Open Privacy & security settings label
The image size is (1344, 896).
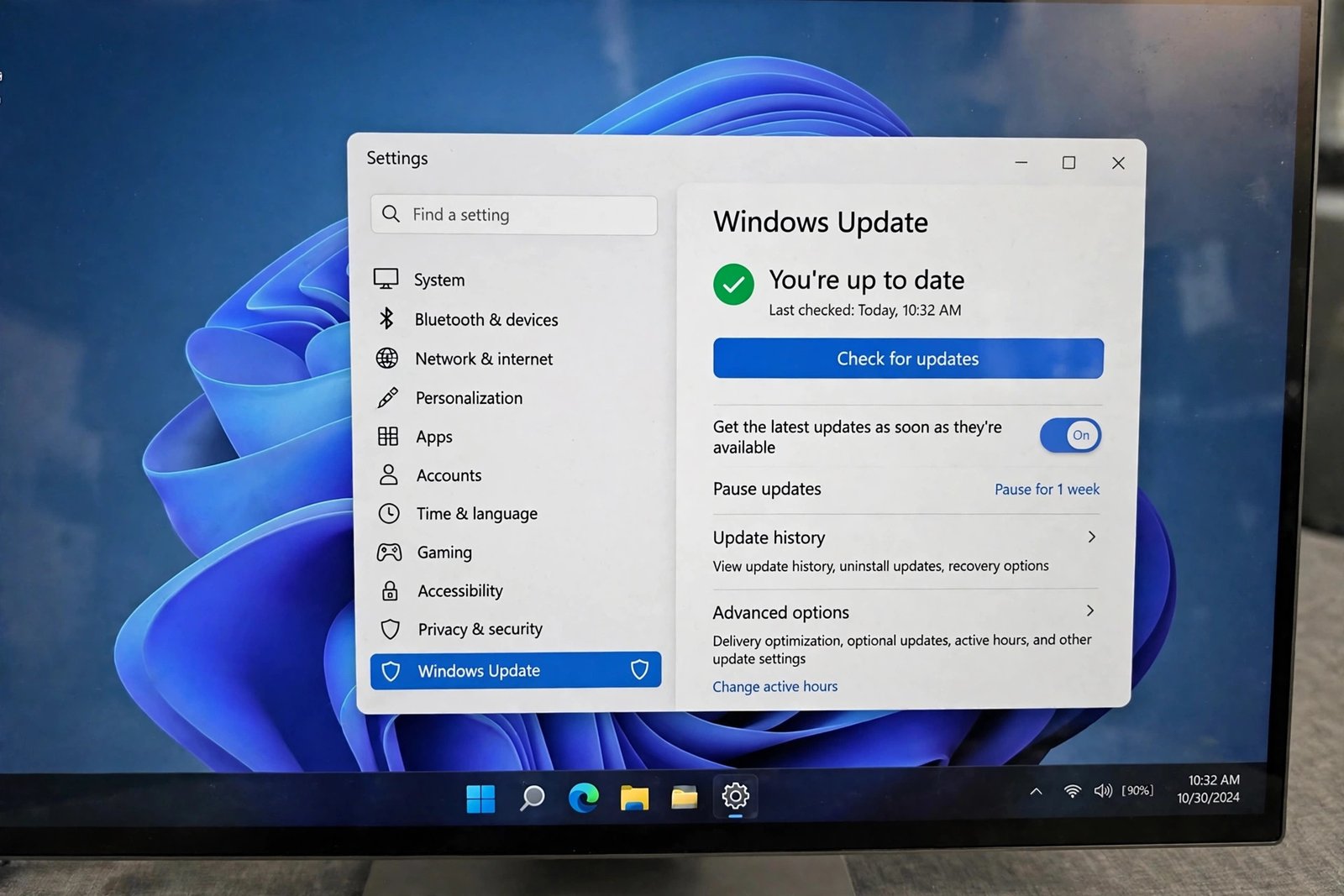tap(480, 629)
